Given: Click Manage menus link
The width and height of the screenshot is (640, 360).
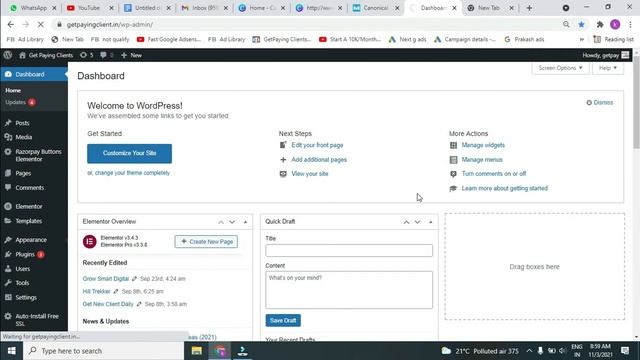Looking at the screenshot, I should (482, 160).
